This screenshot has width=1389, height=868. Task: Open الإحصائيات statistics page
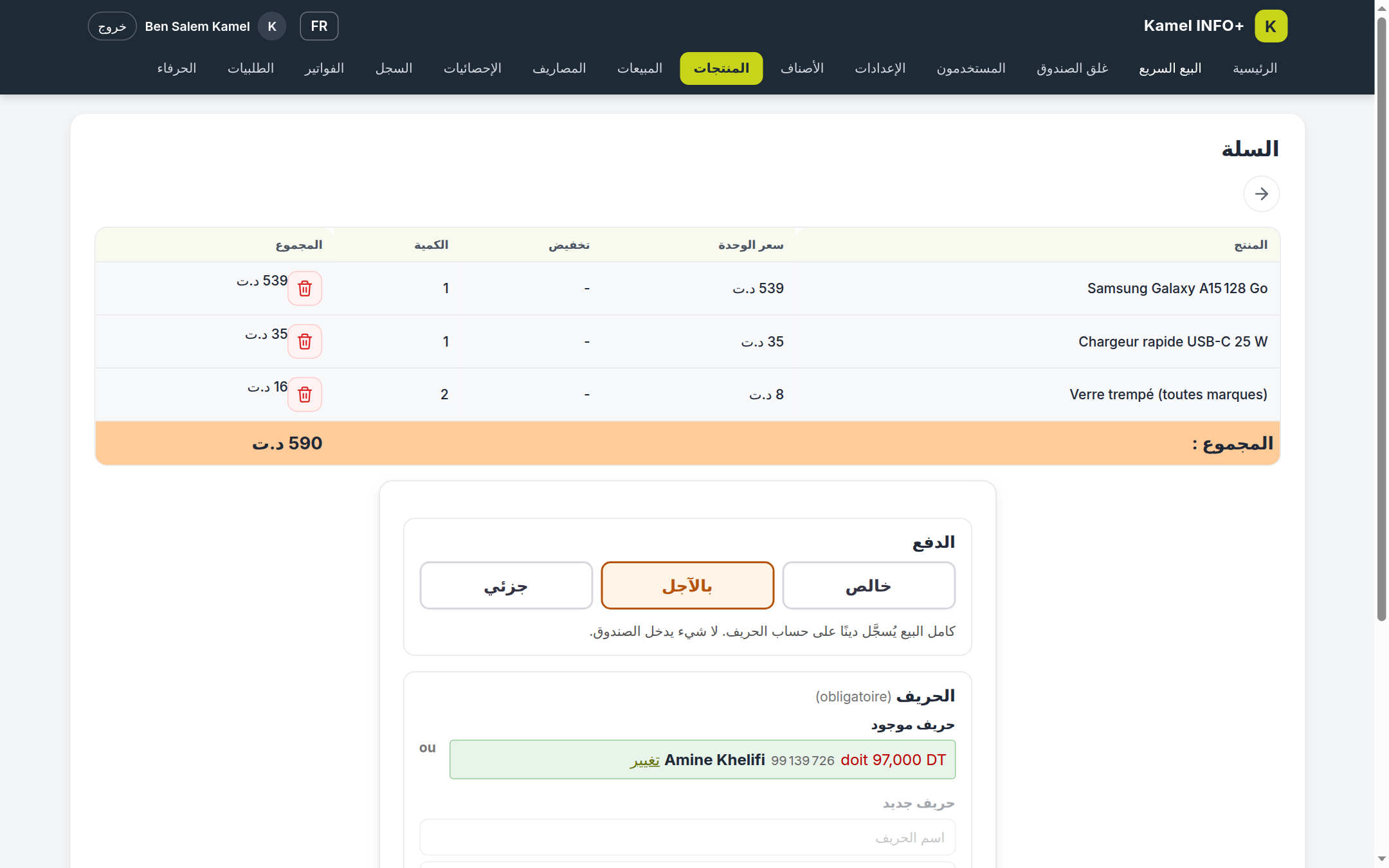[473, 68]
